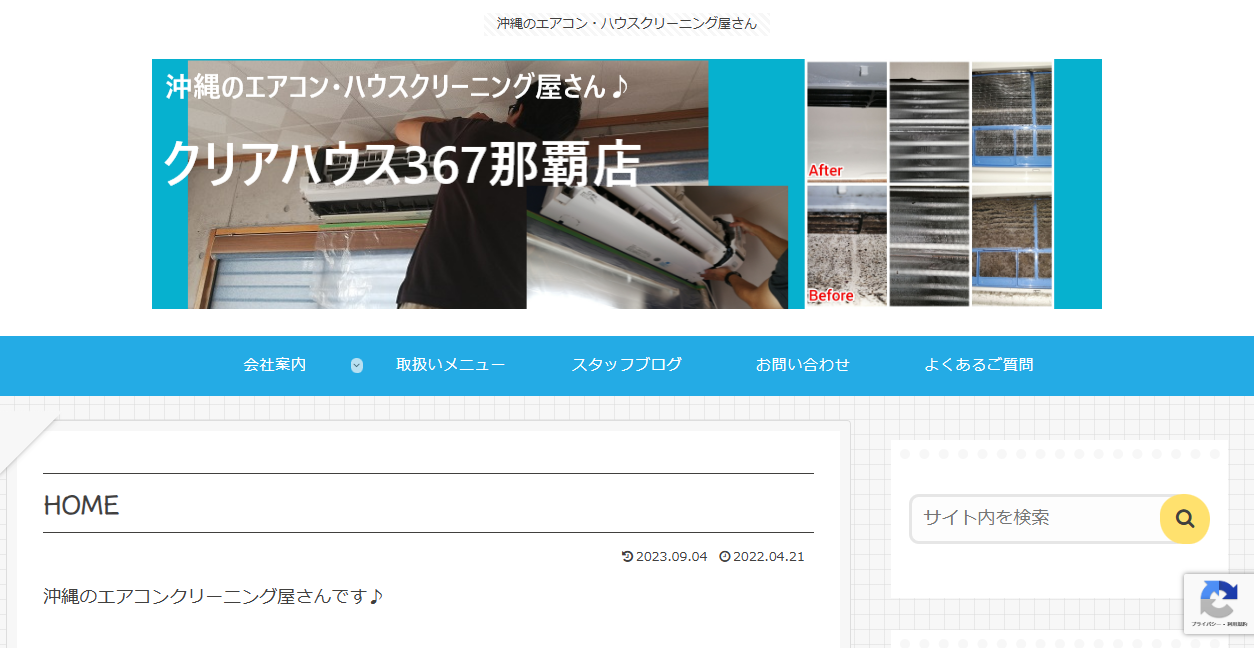Expand the 会社案内 submenu

point(274,366)
